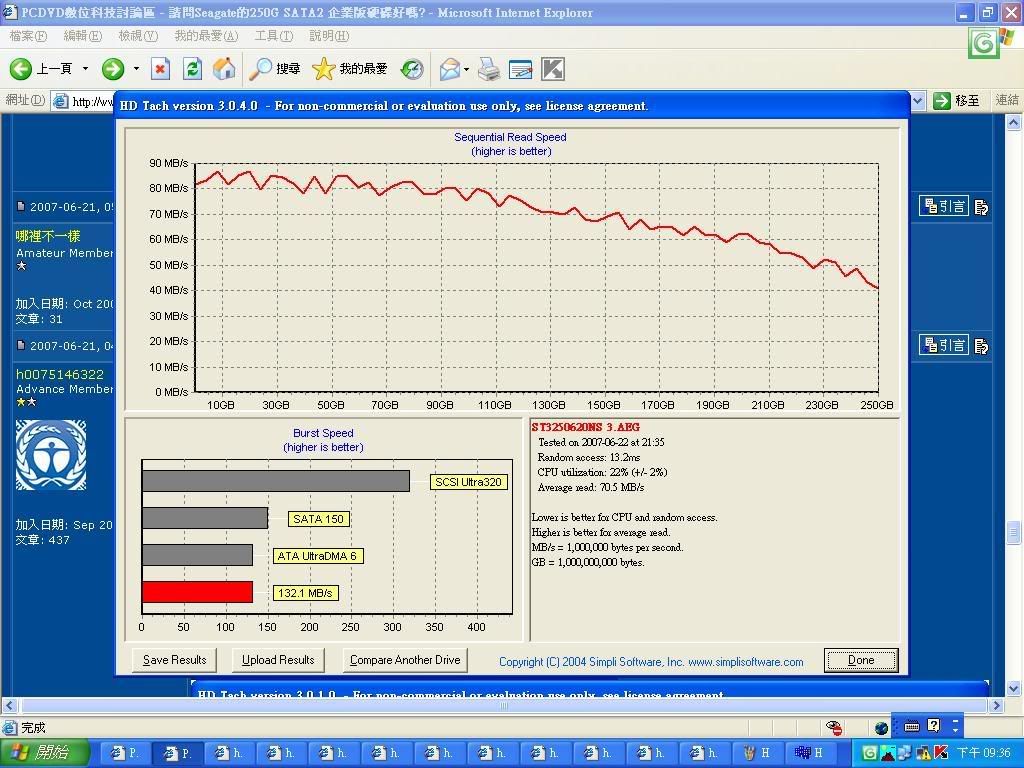The height and width of the screenshot is (768, 1024).
Task: Open the History clock icon
Action: pyautogui.click(x=412, y=69)
